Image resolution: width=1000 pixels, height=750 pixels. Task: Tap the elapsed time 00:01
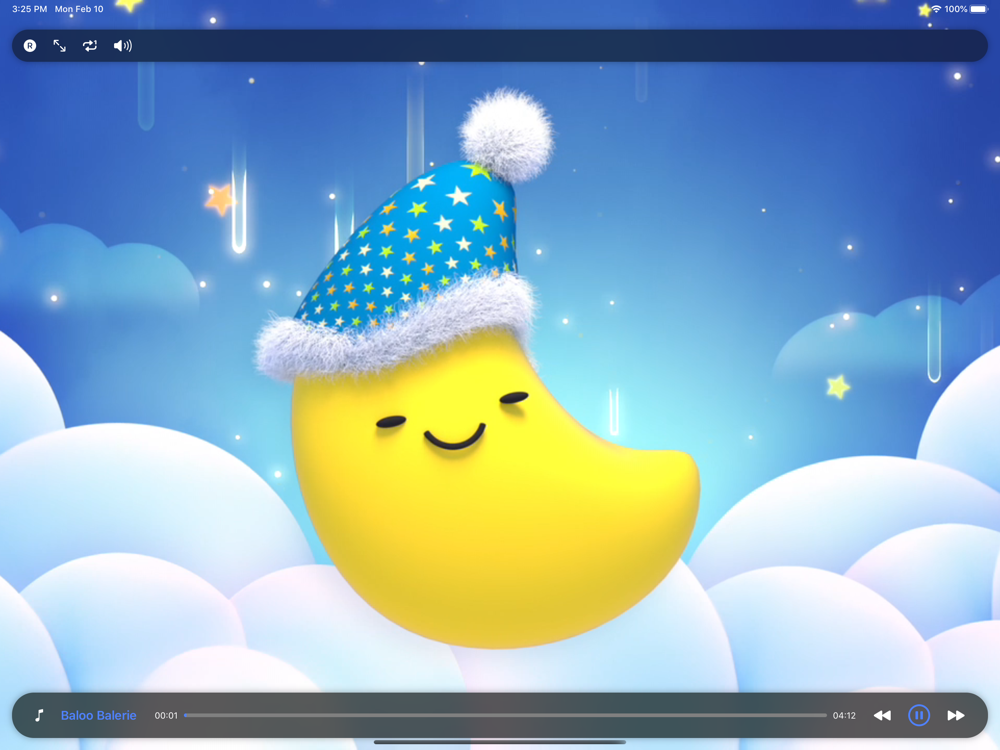coord(166,716)
